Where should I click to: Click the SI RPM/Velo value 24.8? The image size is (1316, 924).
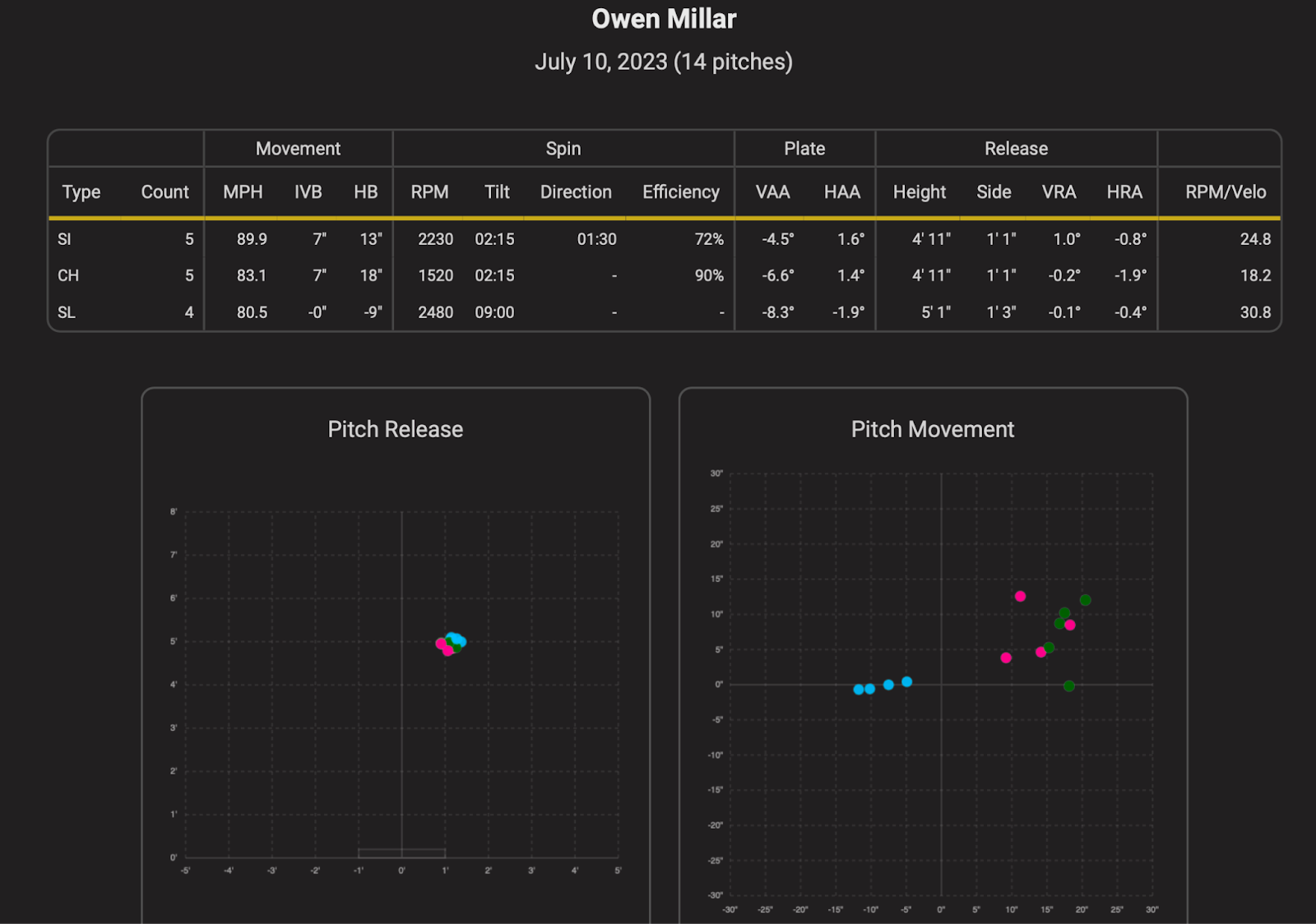coord(1255,239)
